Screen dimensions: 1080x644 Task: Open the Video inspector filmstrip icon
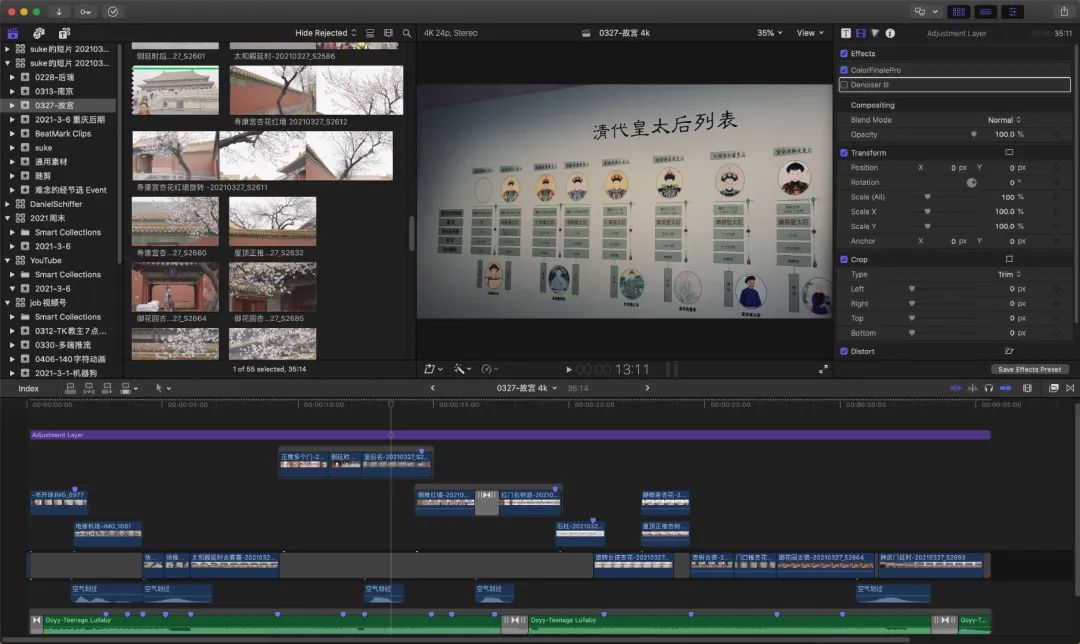coord(860,33)
